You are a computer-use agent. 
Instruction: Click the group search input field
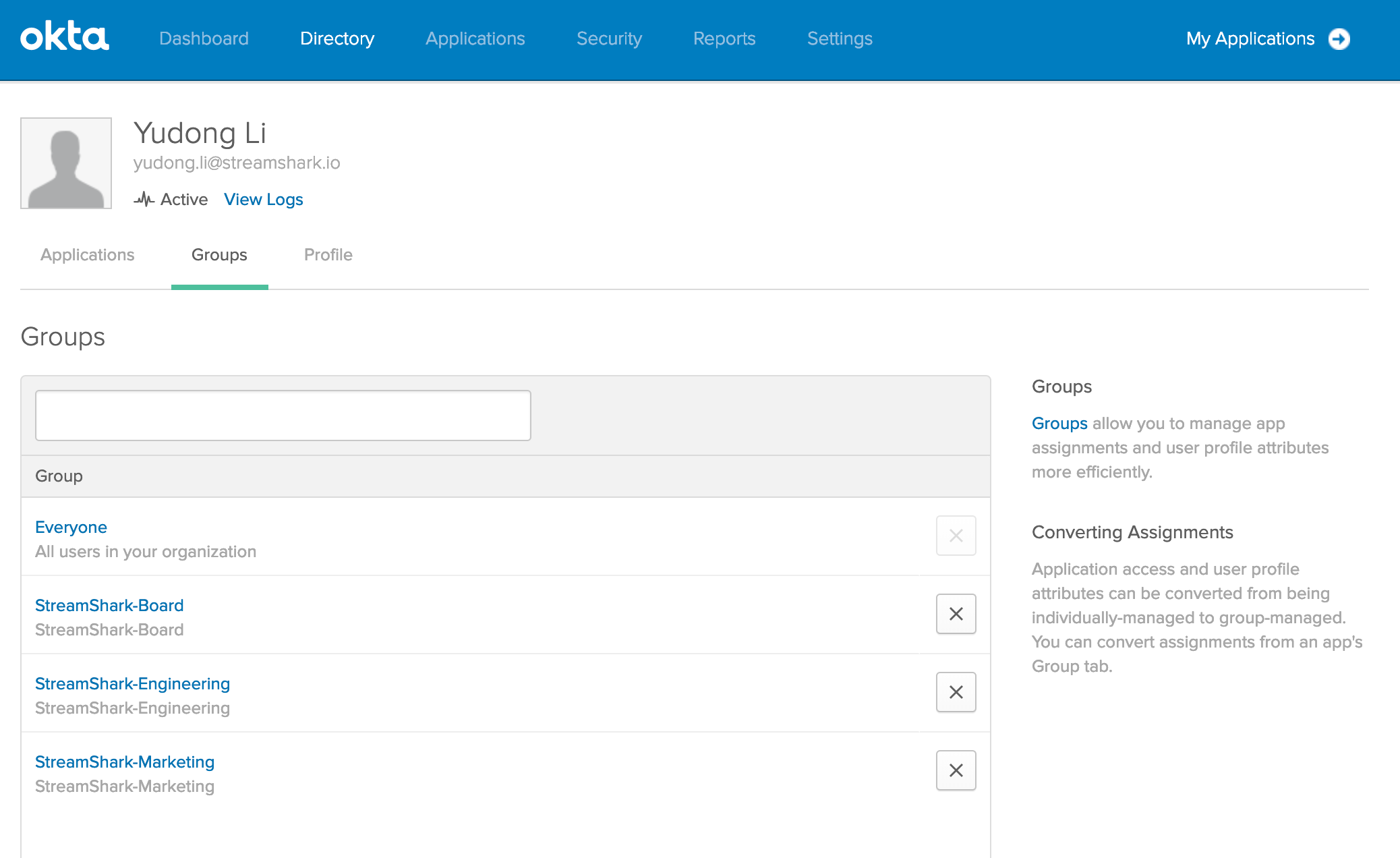(283, 416)
